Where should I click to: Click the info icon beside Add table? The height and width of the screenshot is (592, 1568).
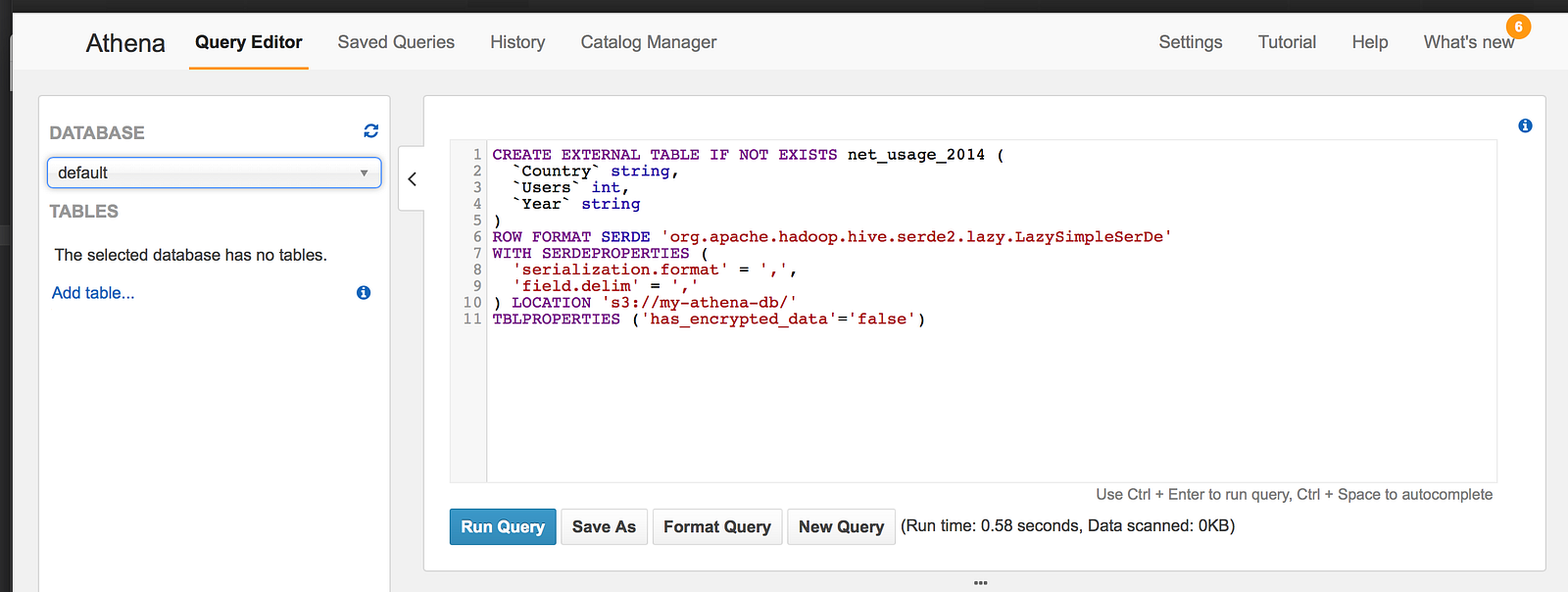[364, 293]
